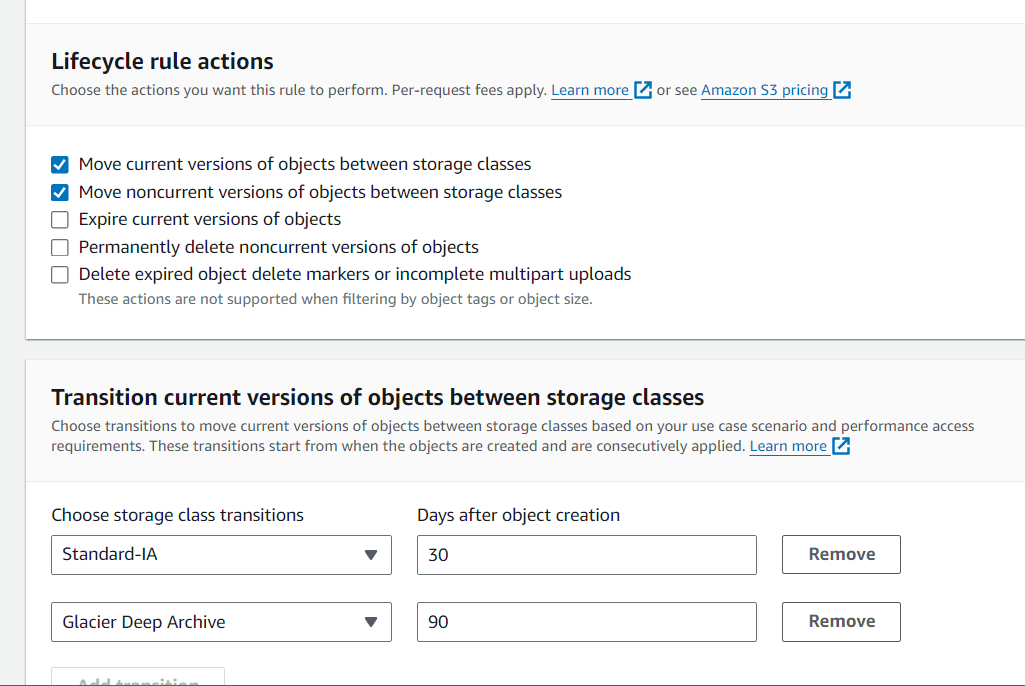Click the Glacier Deep Archive dropdown arrow icon
Viewport: 1025px width, 686px height.
(371, 622)
